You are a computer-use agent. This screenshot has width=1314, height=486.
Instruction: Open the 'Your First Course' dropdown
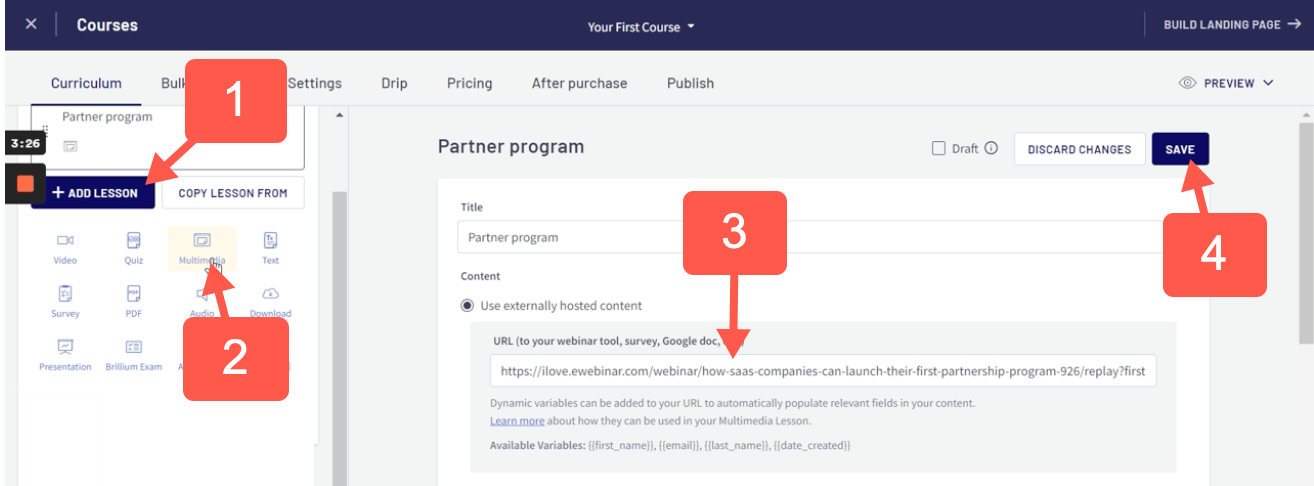[x=641, y=26]
